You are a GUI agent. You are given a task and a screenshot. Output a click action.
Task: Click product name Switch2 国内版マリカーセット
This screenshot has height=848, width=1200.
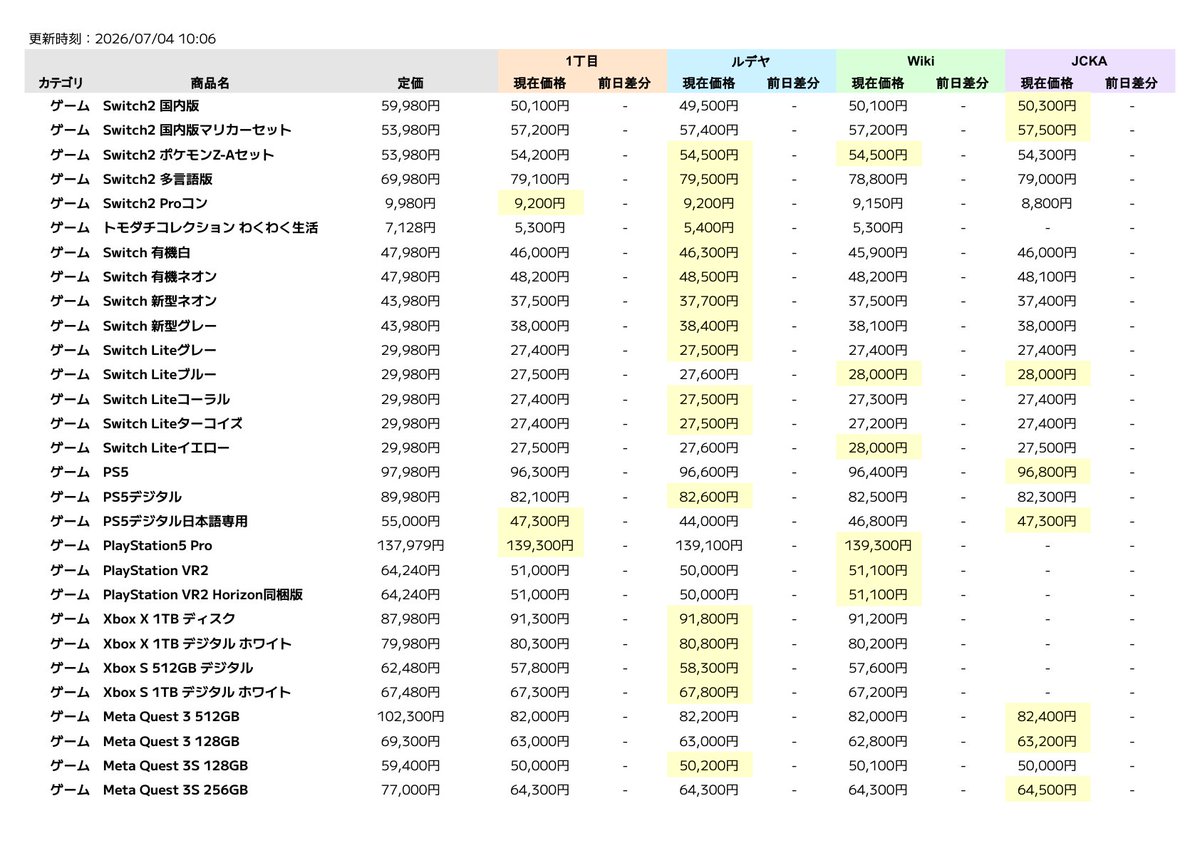197,130
